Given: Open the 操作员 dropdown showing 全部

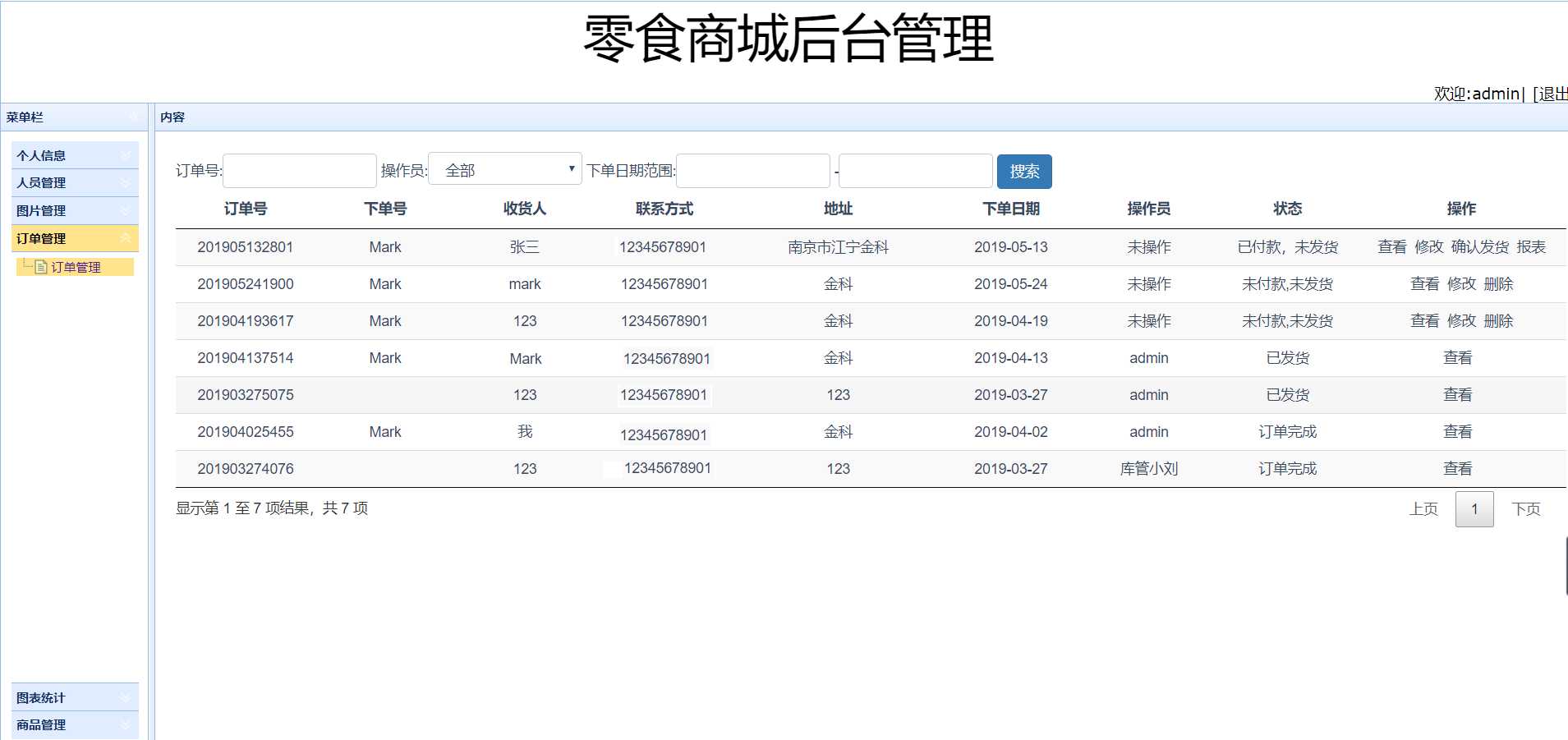Looking at the screenshot, I should [x=505, y=169].
